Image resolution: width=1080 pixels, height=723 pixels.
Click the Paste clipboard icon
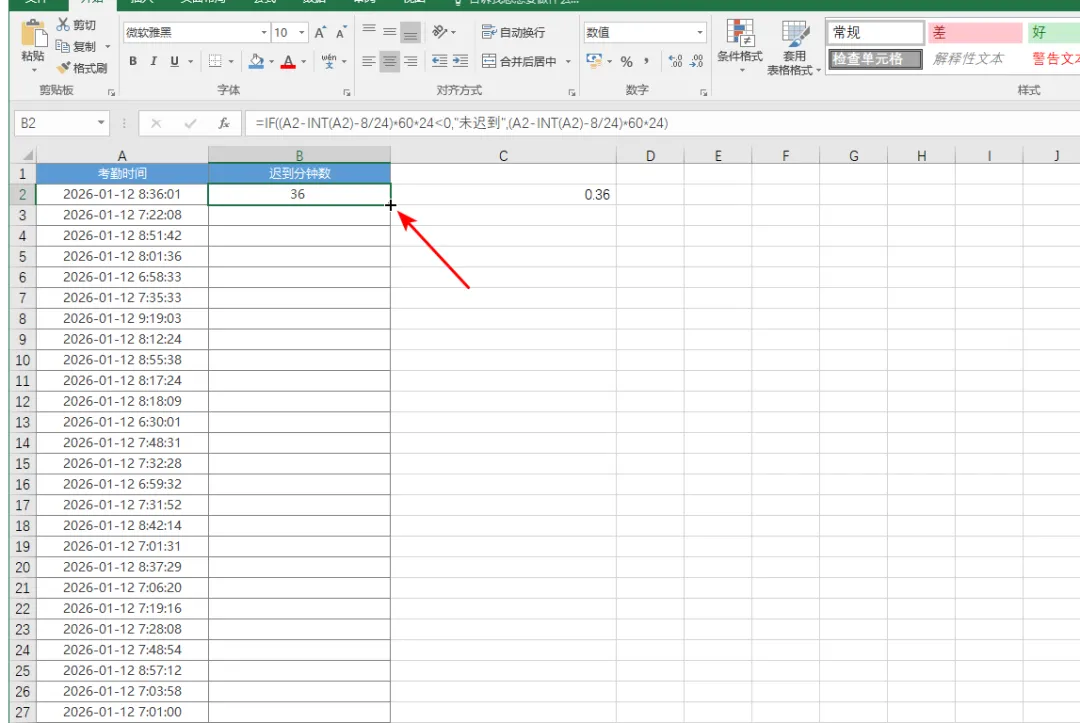[x=33, y=33]
